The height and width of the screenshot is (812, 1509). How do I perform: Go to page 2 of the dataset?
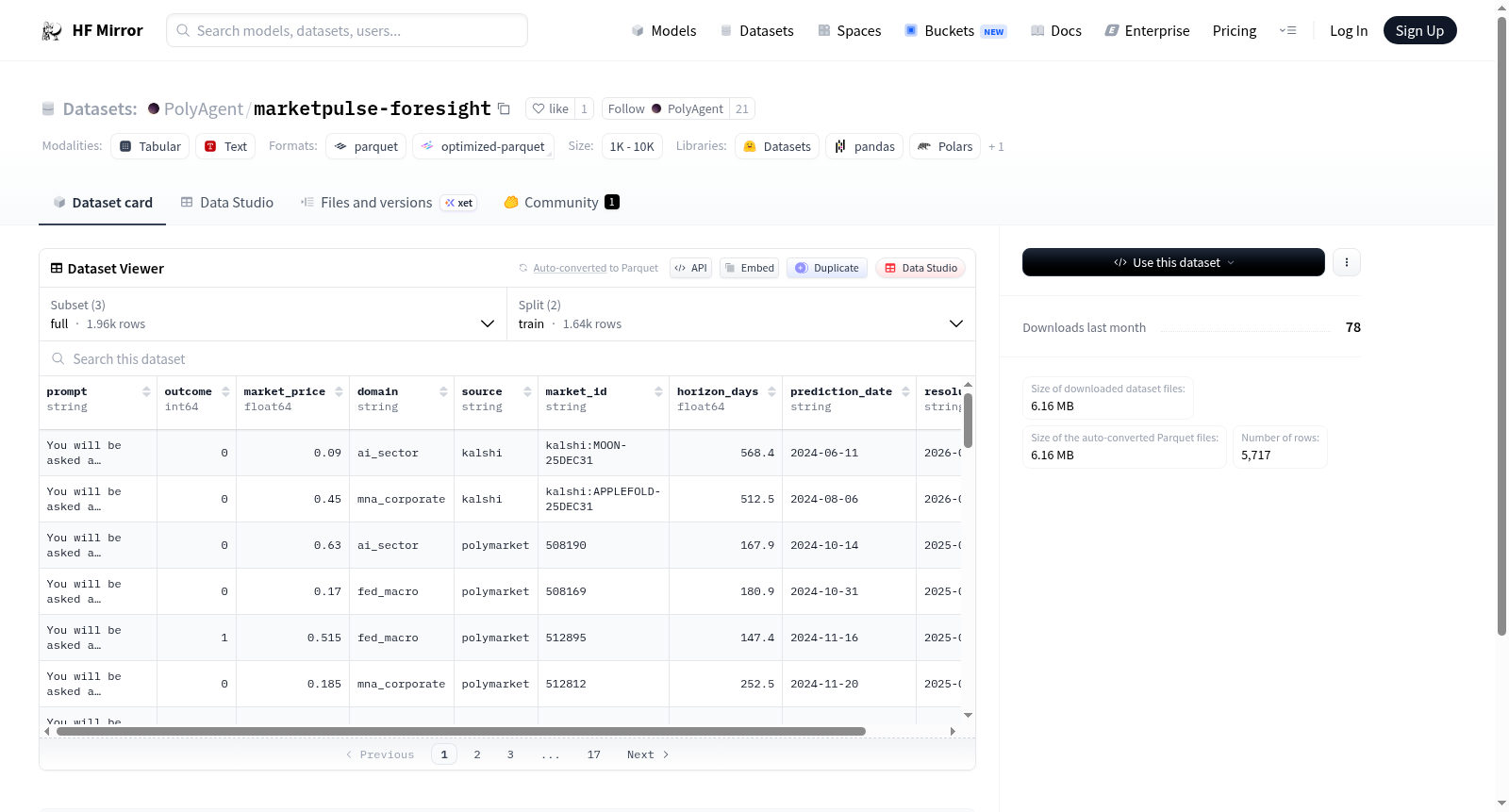pyautogui.click(x=477, y=754)
